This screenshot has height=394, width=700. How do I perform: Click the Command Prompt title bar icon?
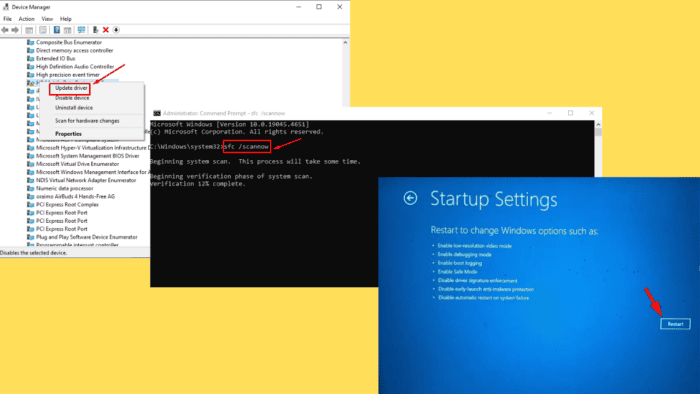pos(157,113)
